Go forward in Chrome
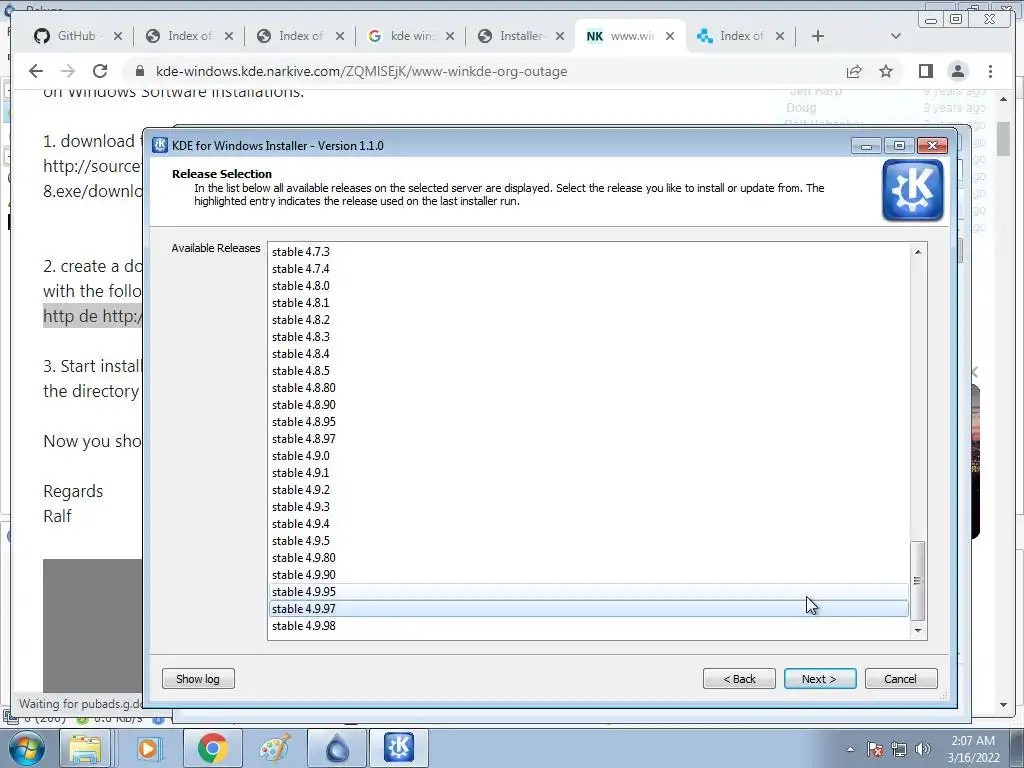This screenshot has width=1024, height=768. pyautogui.click(x=68, y=71)
